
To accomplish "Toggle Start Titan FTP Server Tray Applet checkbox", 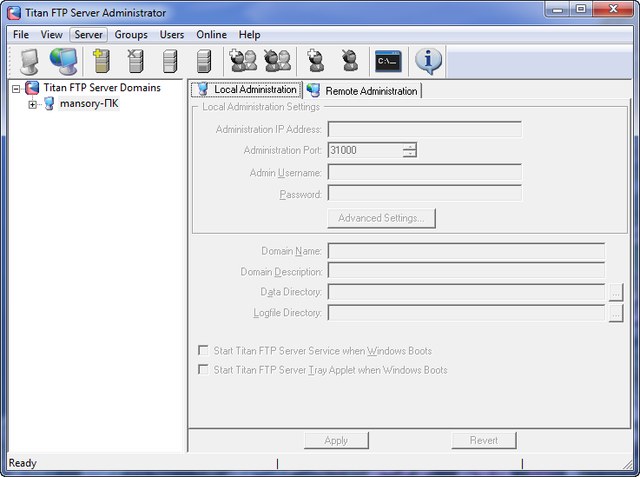I will [x=203, y=369].
